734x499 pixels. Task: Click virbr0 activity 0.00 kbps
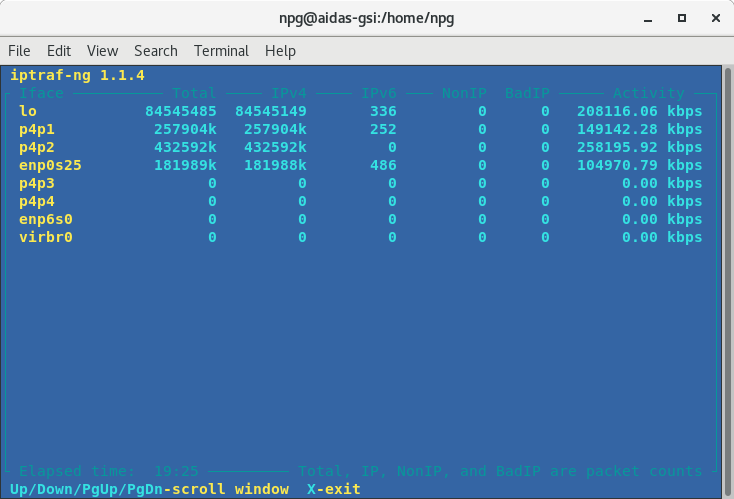pyautogui.click(x=662, y=237)
